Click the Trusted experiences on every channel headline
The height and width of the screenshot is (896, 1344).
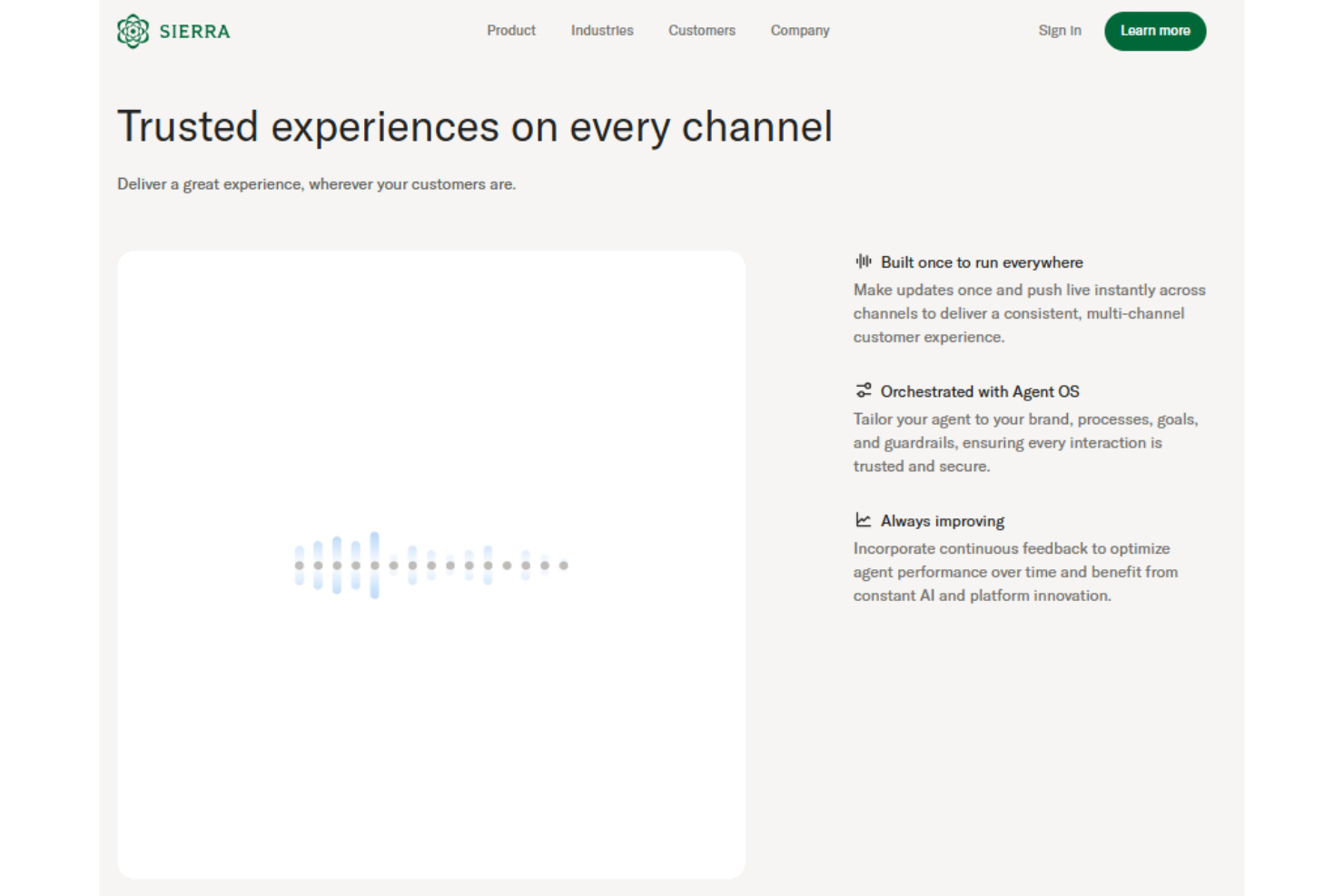pyautogui.click(x=474, y=127)
